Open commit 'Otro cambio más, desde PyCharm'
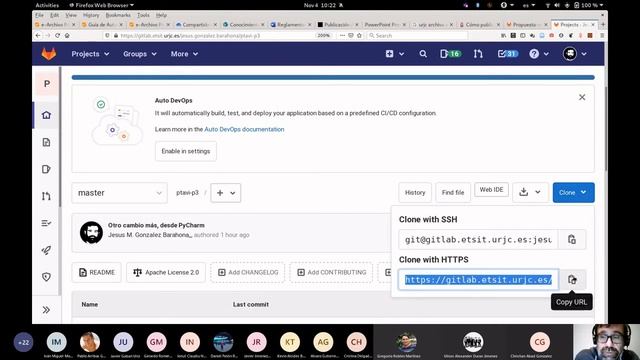The width and height of the screenshot is (640, 360). coord(156,225)
